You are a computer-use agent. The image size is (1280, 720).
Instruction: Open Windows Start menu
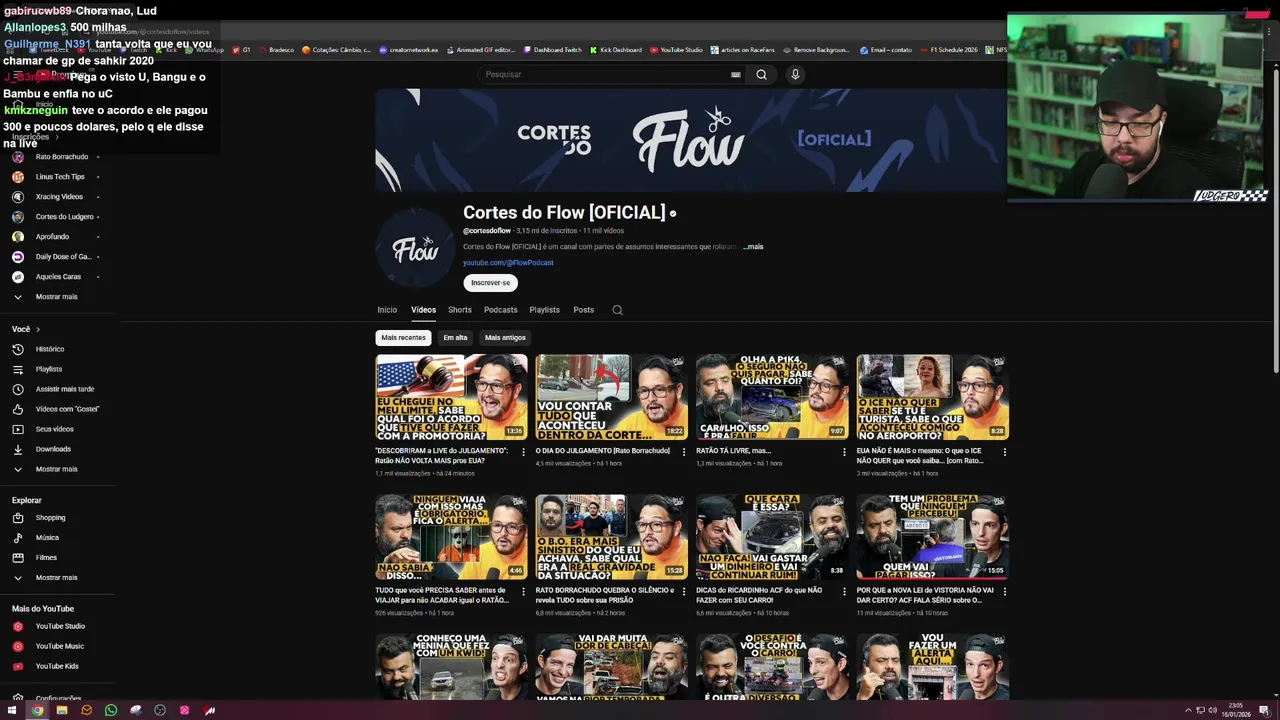(12, 710)
